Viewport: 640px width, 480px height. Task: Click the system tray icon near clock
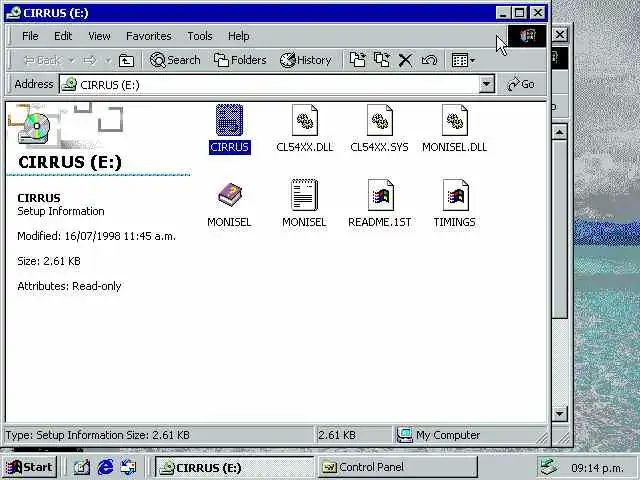tap(549, 467)
